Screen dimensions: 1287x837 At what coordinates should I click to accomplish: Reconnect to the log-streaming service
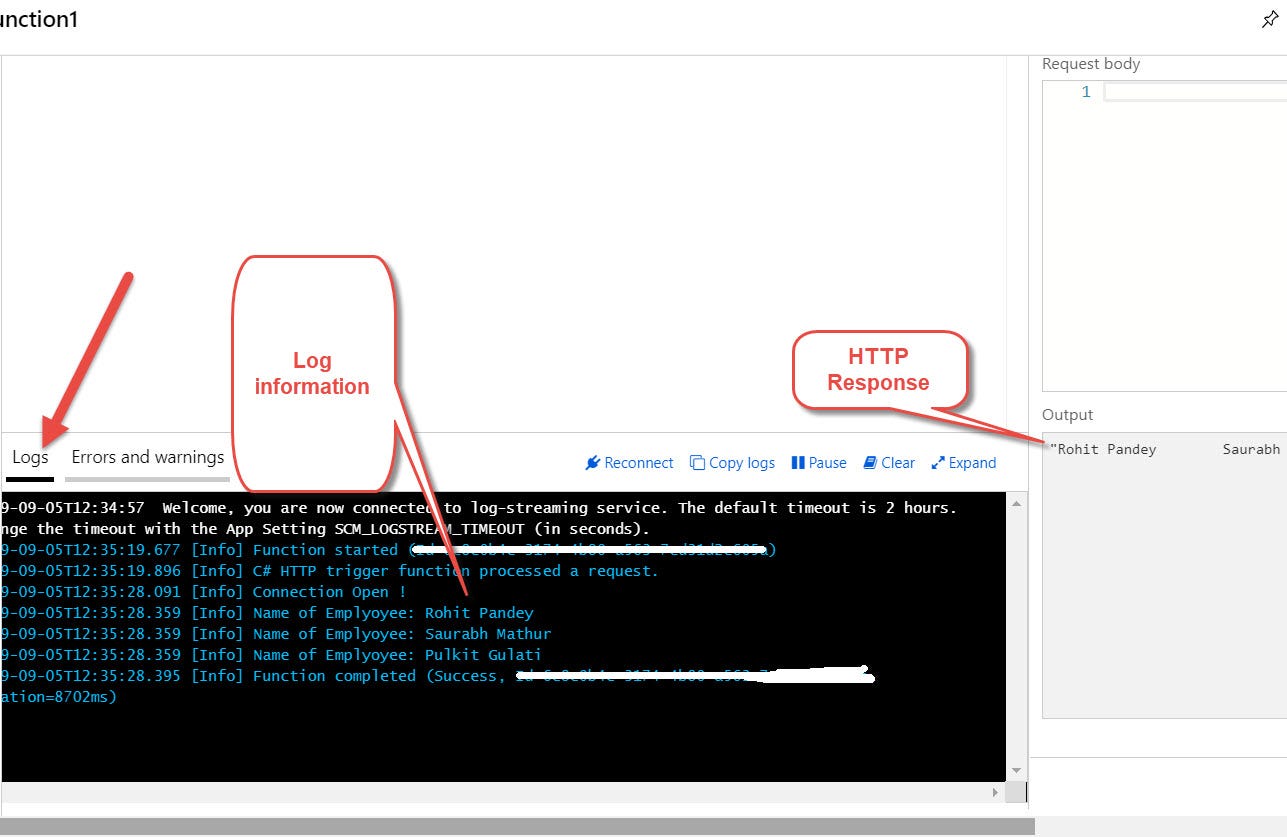coord(630,462)
